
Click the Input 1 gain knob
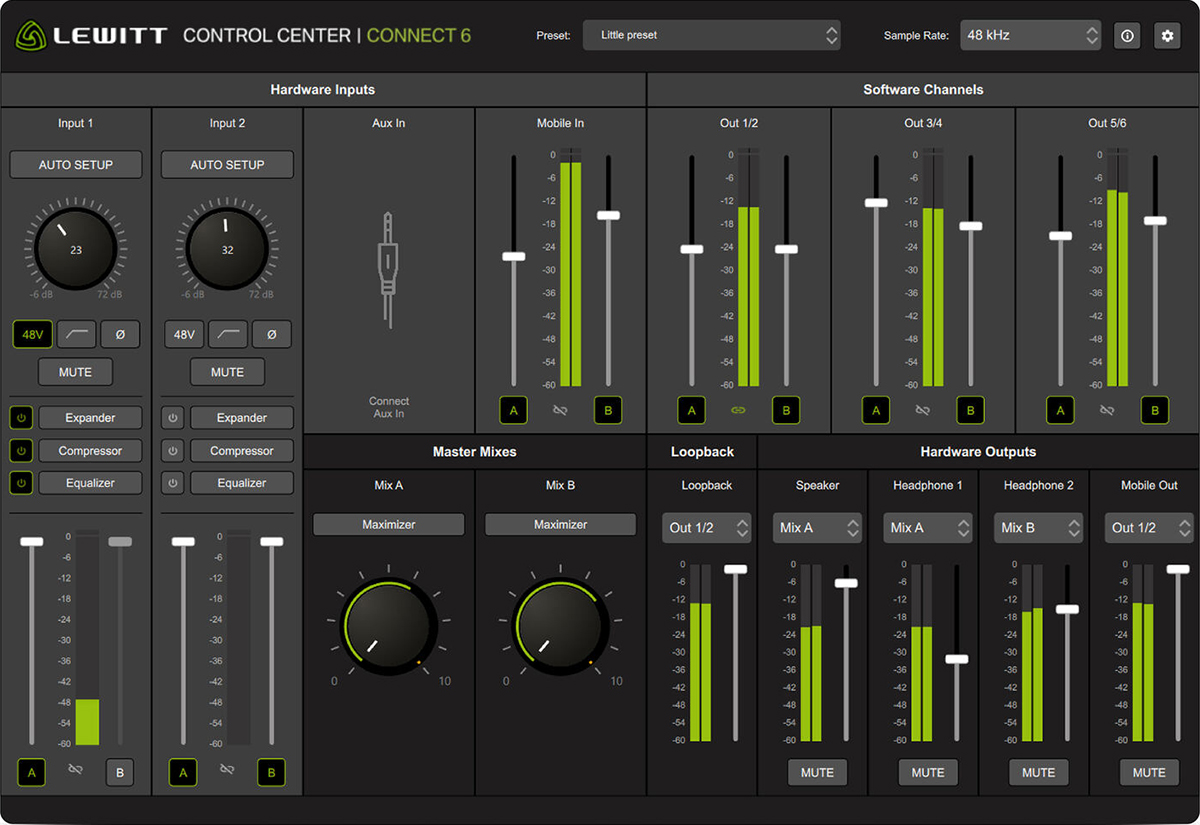76,250
